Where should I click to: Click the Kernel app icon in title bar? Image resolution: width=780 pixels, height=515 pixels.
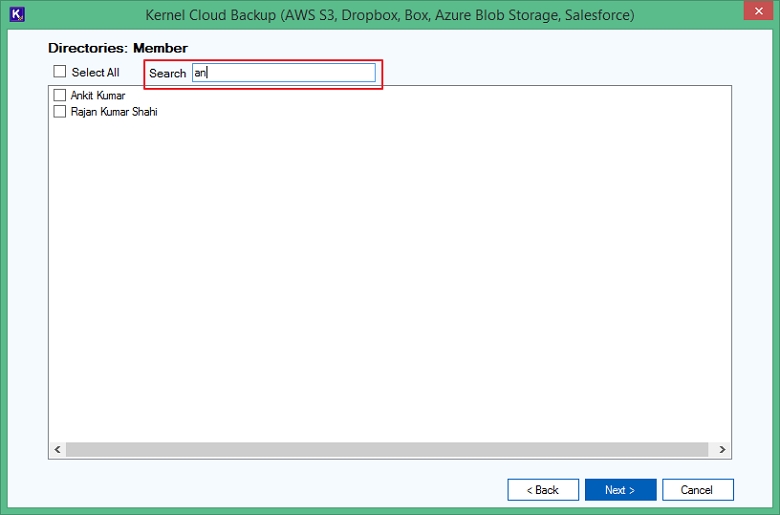click(17, 14)
